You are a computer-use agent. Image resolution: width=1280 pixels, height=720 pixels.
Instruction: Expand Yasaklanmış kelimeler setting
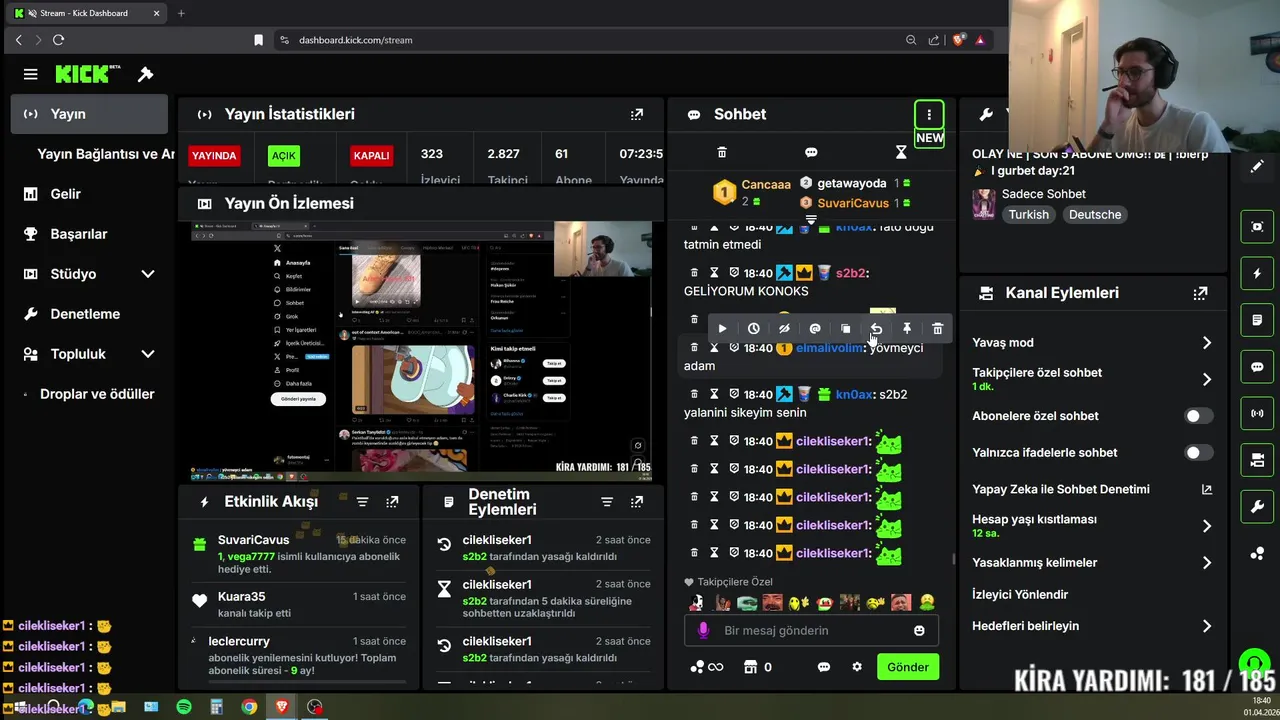coord(1207,563)
